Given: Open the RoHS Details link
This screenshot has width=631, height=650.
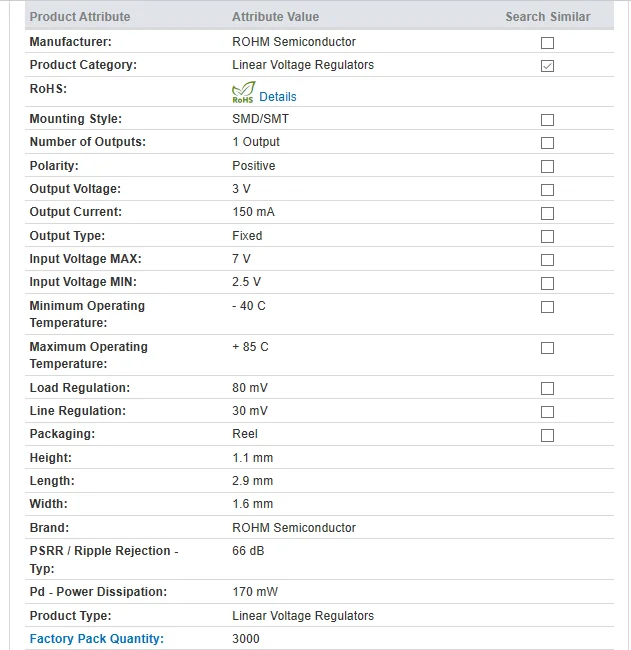Looking at the screenshot, I should tap(278, 97).
